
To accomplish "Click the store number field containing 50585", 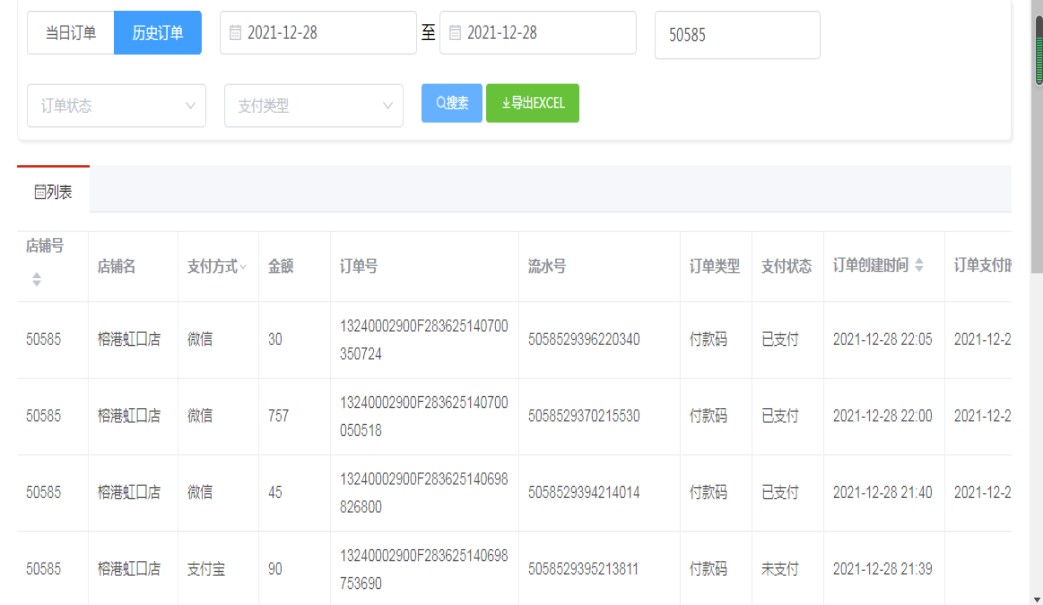I will [737, 35].
